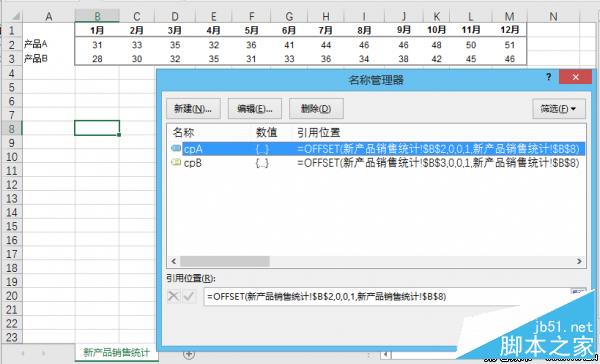600x364 pixels.
Task: Click the 引用位置 formula input field
Action: 386,297
